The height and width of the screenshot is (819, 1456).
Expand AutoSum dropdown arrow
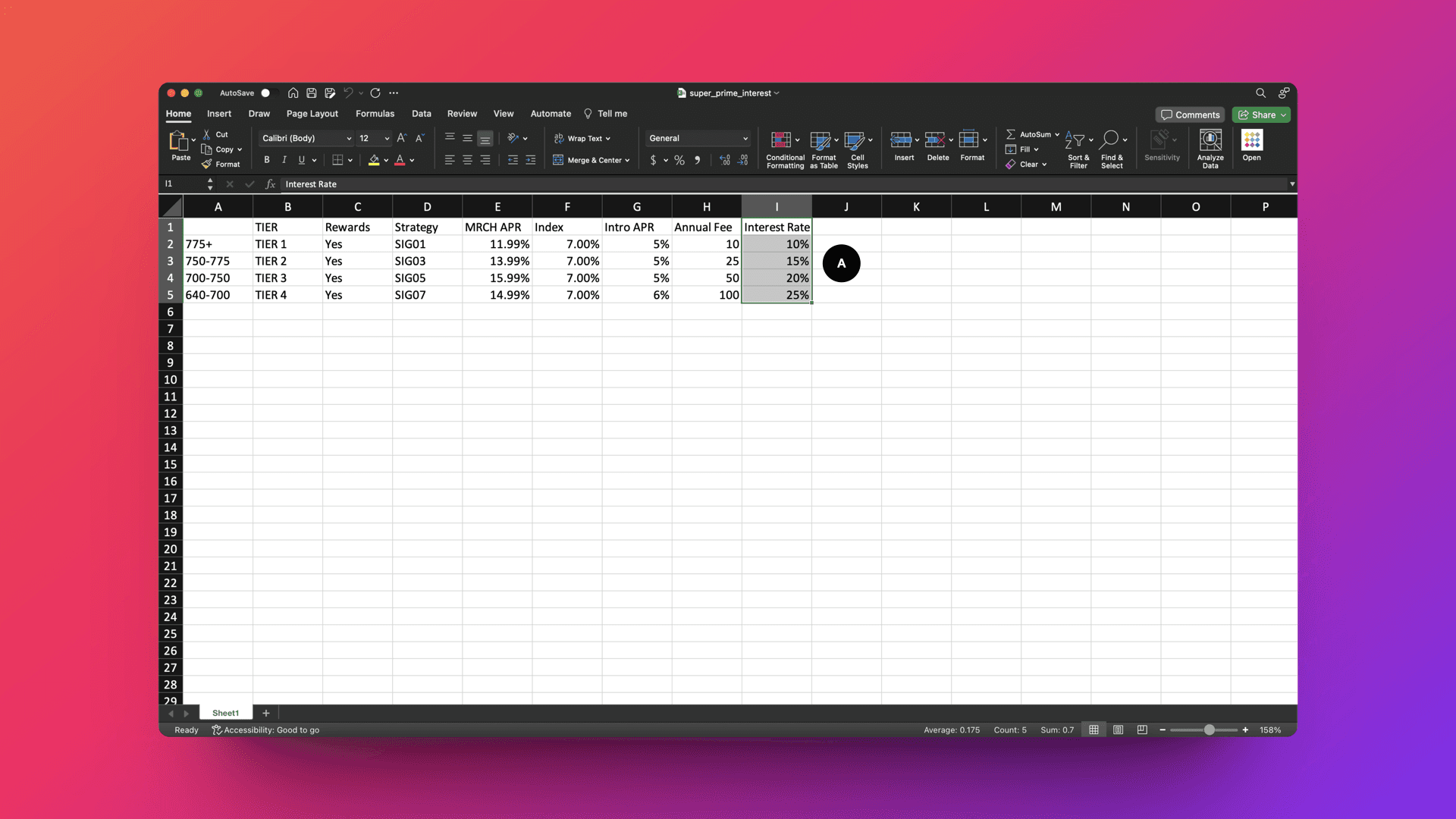point(1057,135)
